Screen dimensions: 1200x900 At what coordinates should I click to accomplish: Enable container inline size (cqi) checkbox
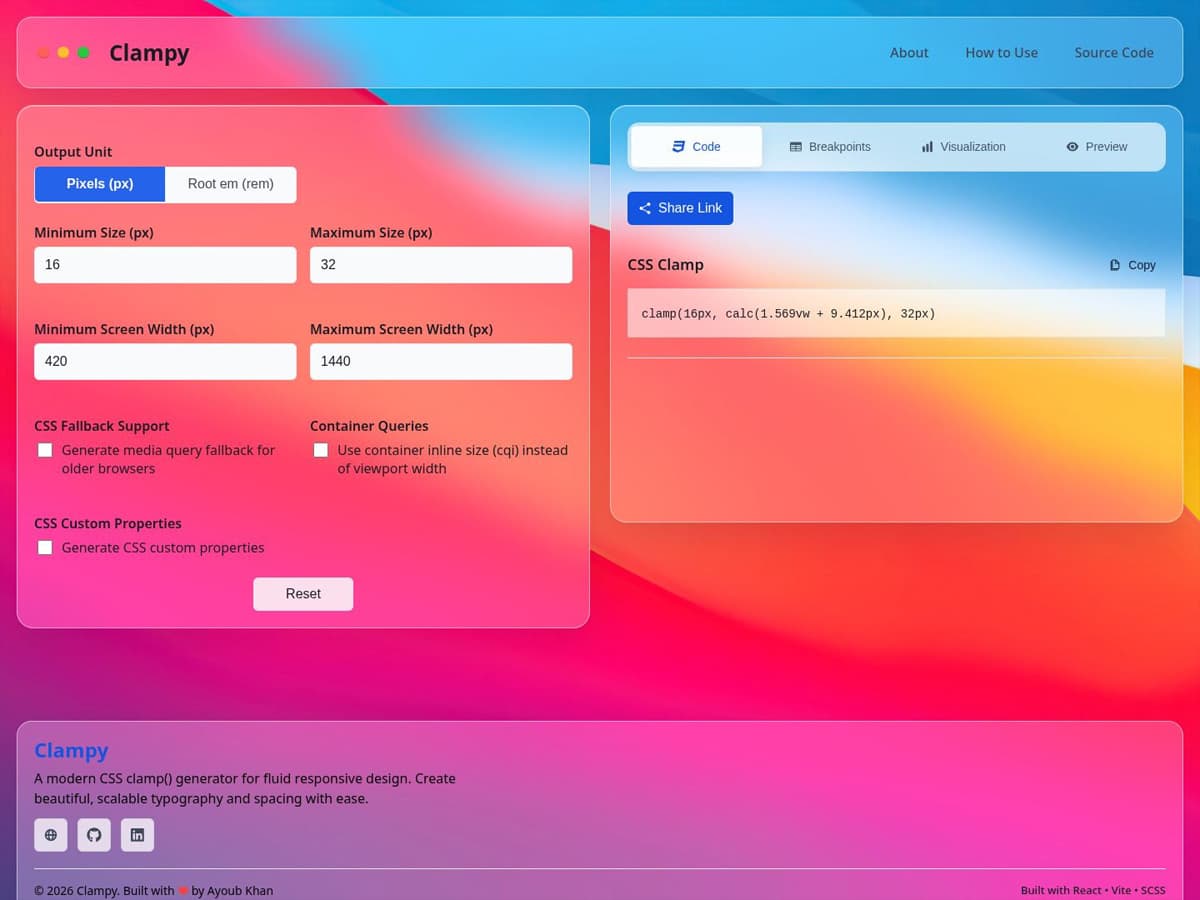pyautogui.click(x=321, y=450)
